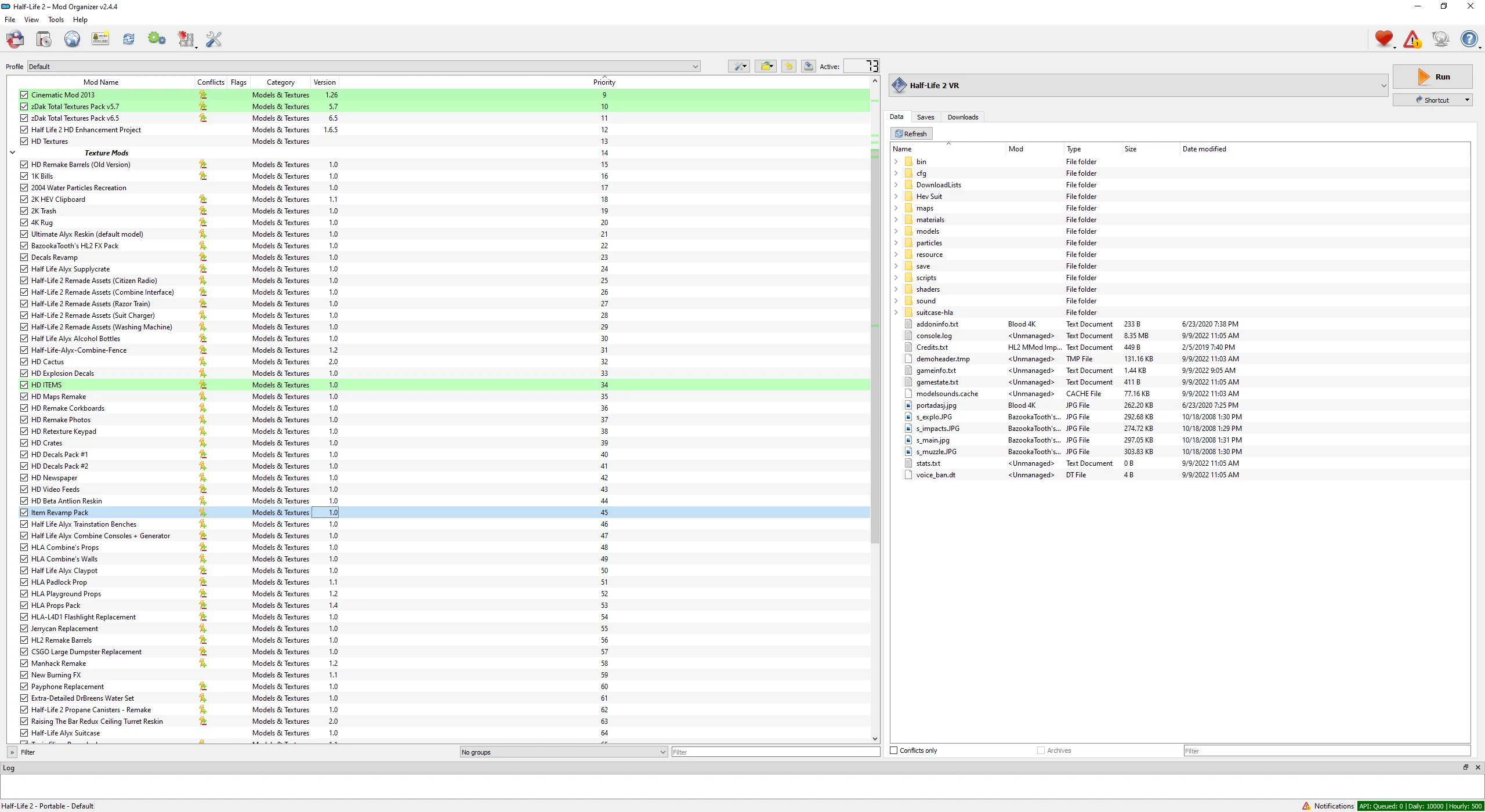Image resolution: width=1485 pixels, height=812 pixels.
Task: Uncheck Cinematic Mod 2013 mod
Action: pos(24,95)
